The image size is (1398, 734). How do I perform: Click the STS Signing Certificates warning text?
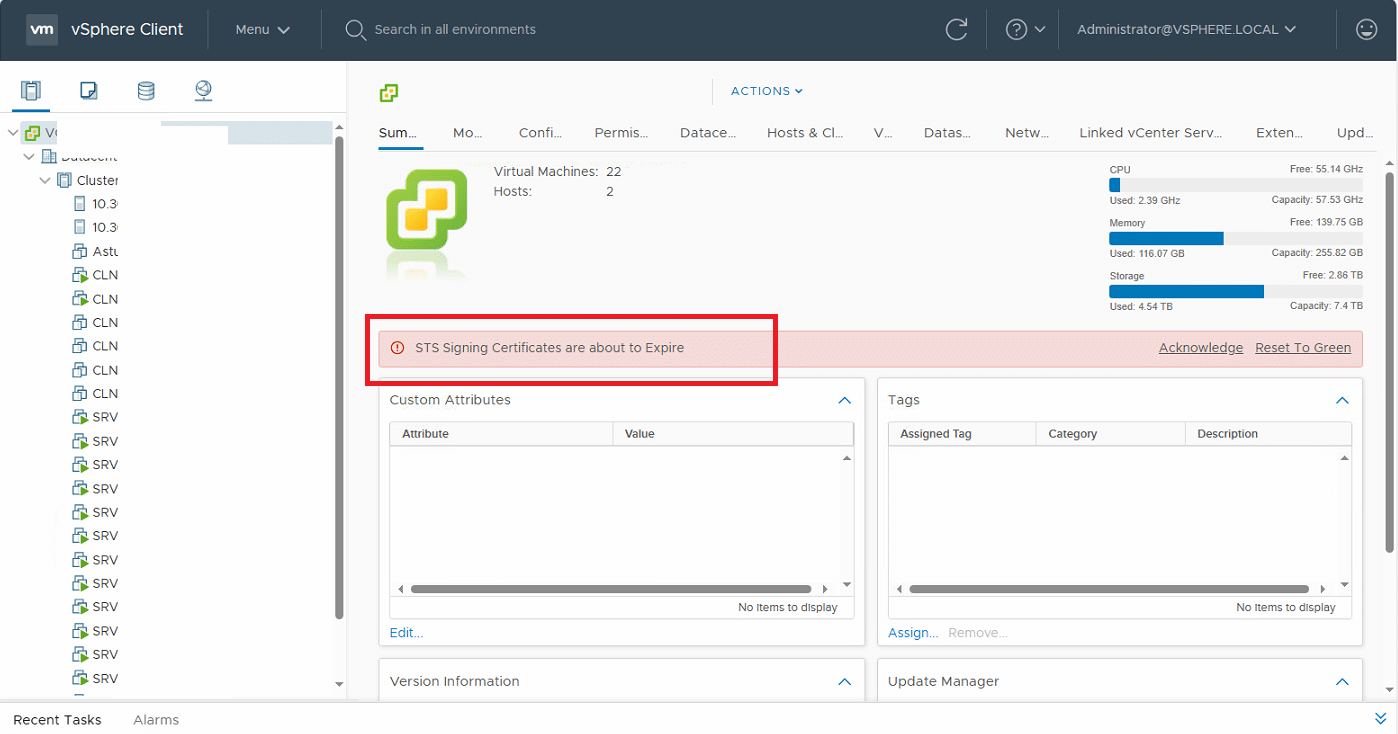(549, 348)
